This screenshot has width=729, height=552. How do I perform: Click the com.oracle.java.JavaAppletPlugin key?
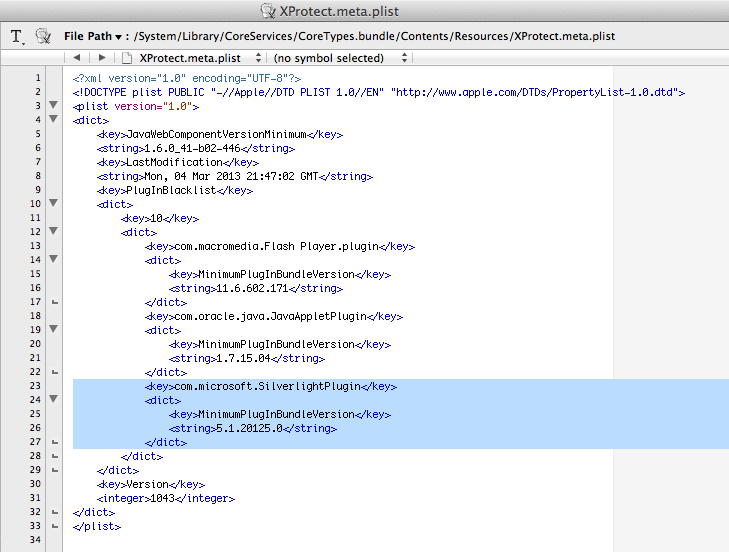274,316
